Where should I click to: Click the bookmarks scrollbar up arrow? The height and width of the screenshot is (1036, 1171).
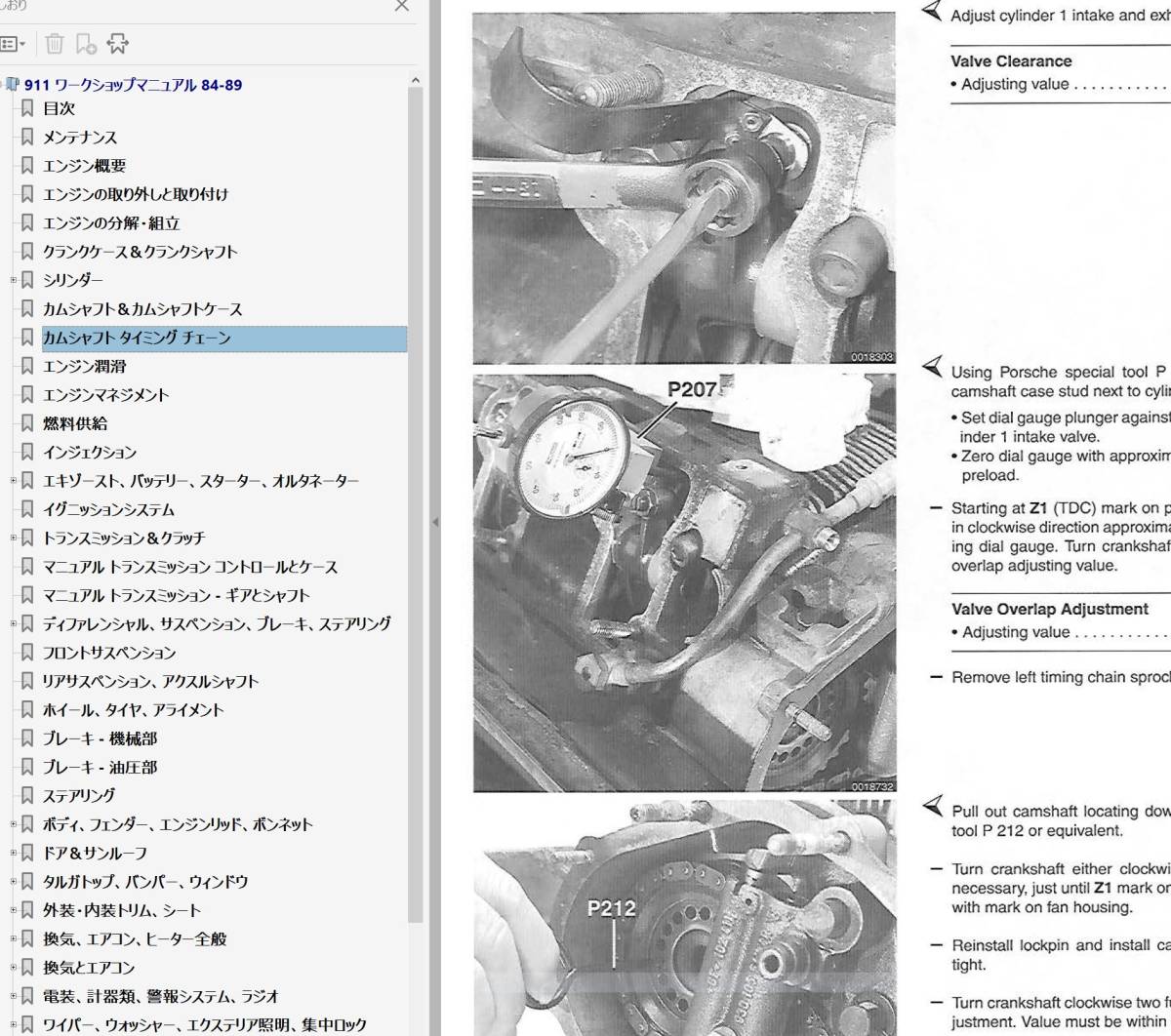(416, 81)
